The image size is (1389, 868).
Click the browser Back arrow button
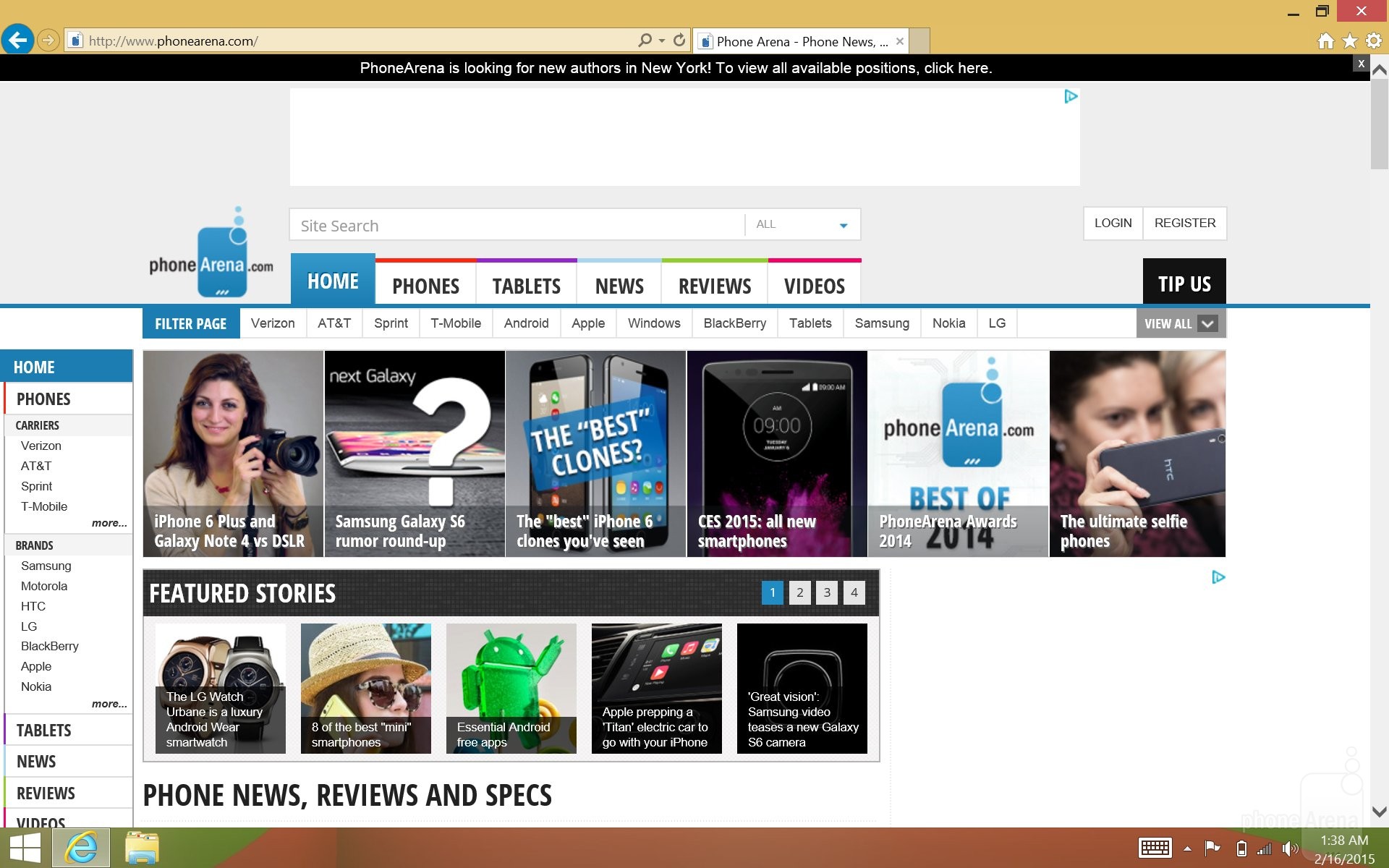(18, 40)
